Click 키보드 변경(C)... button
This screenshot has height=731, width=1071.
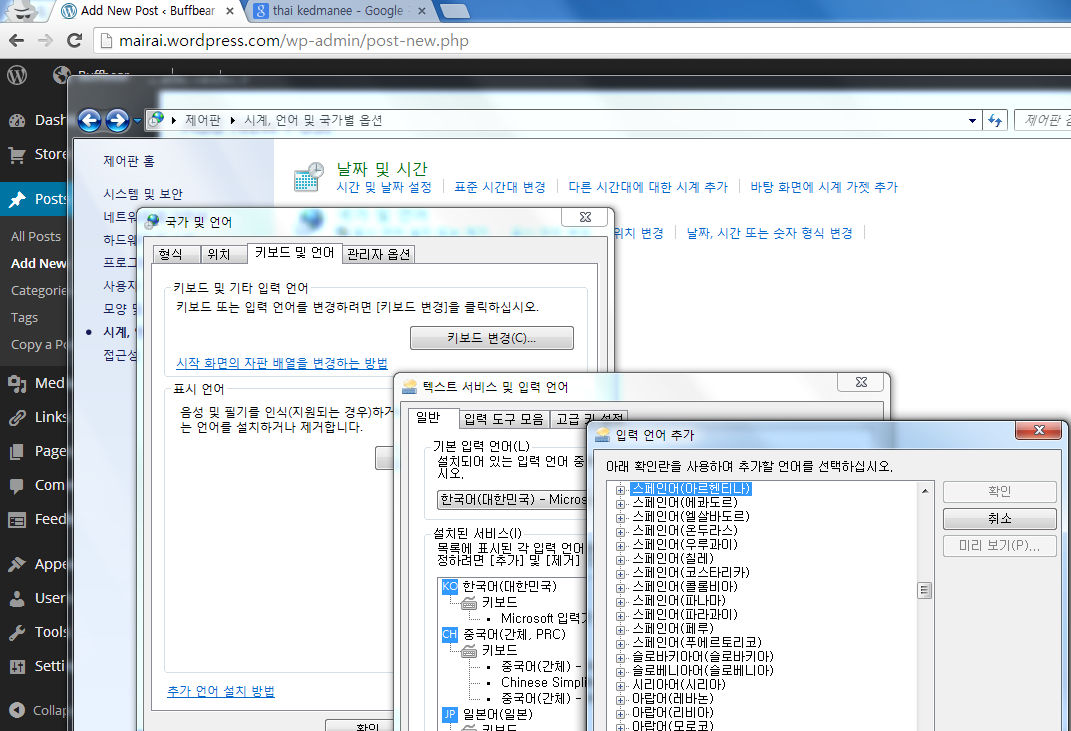coord(492,338)
